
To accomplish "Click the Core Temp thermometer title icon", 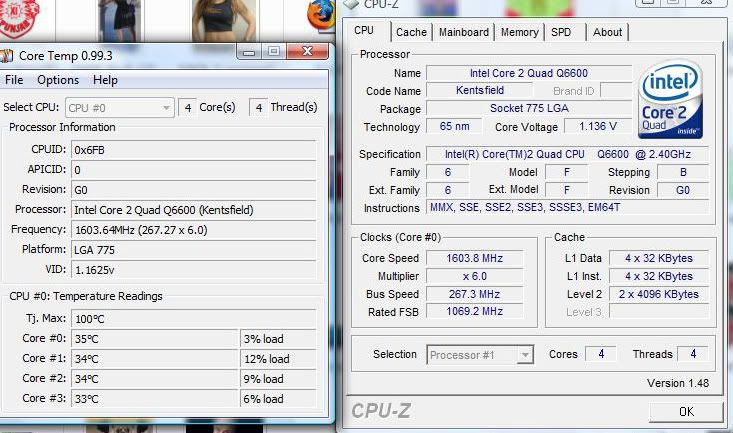I will (7, 56).
